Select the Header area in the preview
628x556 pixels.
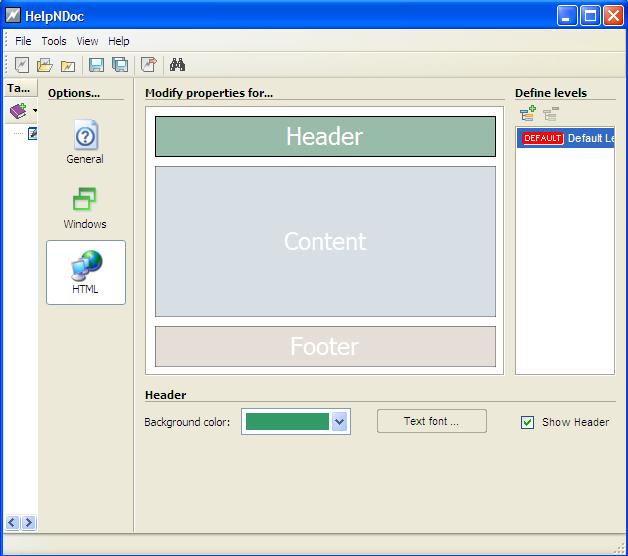(x=325, y=137)
